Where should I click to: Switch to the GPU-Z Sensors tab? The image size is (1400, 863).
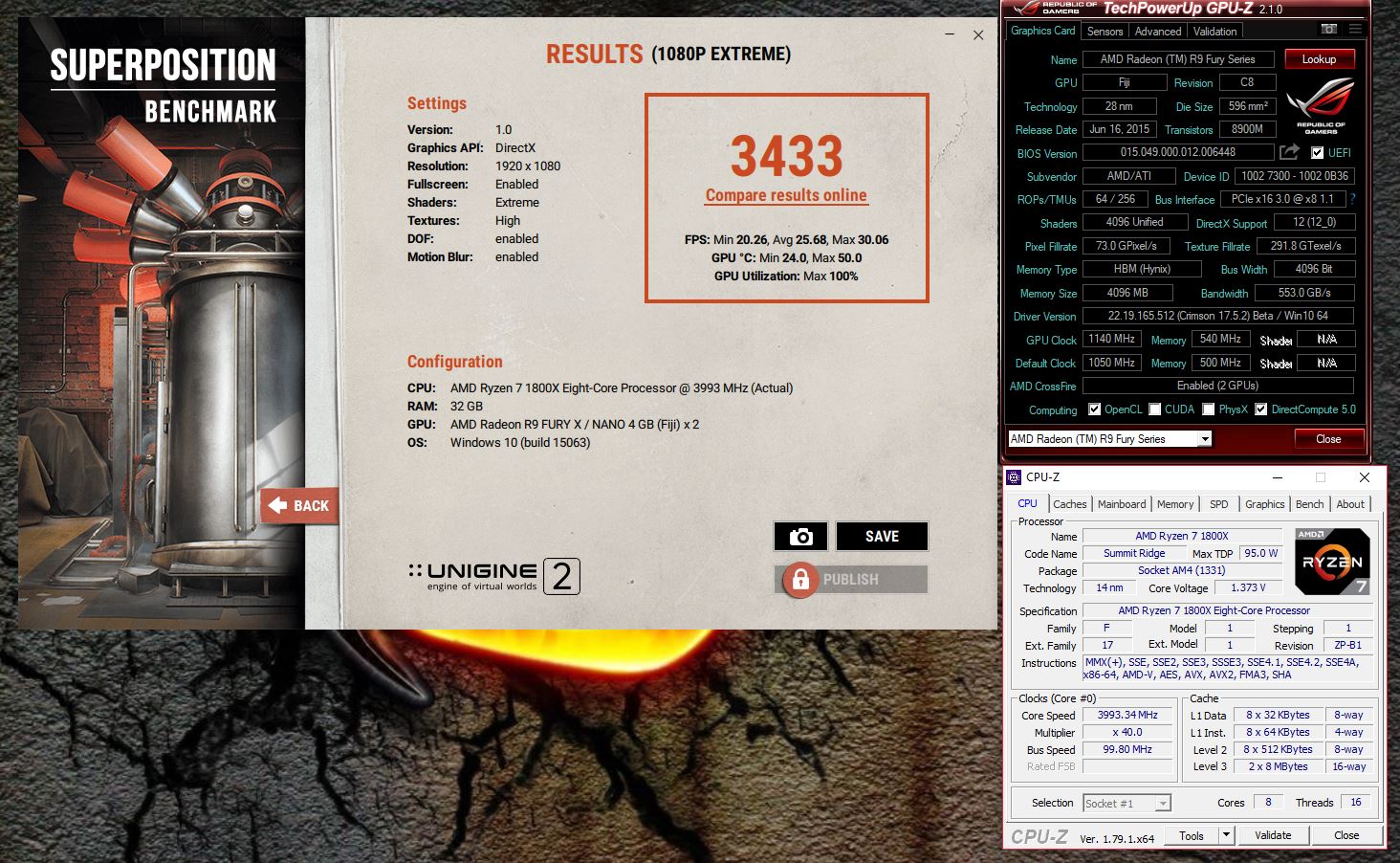click(1105, 31)
